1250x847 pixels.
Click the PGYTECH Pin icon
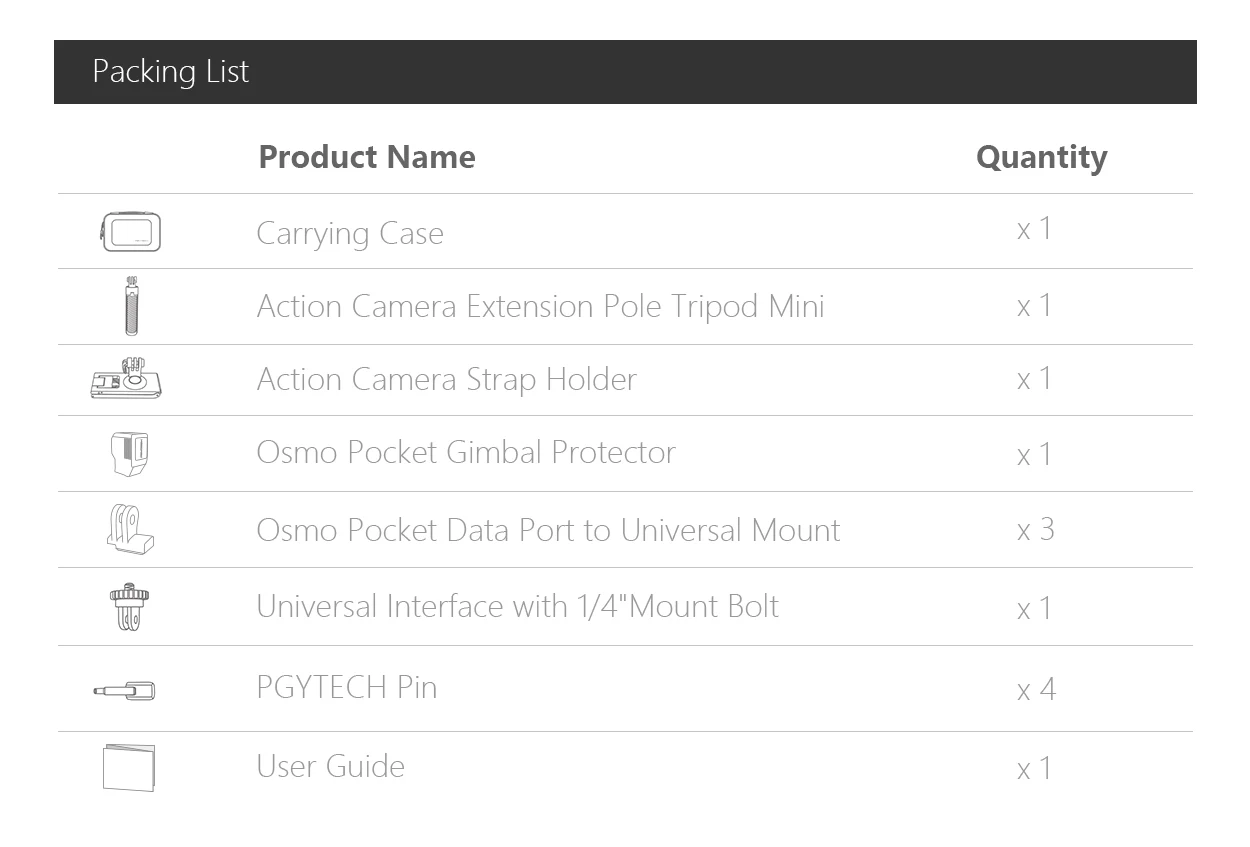(125, 690)
